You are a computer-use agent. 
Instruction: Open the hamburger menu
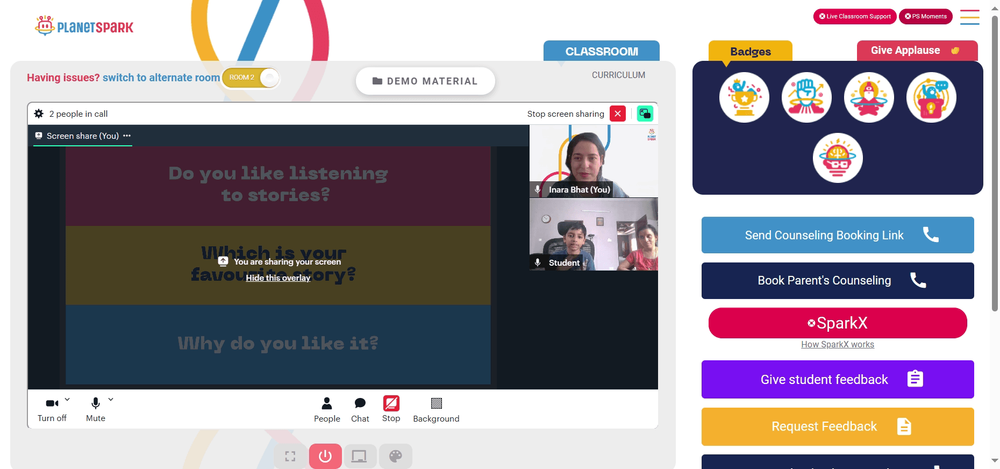click(969, 17)
